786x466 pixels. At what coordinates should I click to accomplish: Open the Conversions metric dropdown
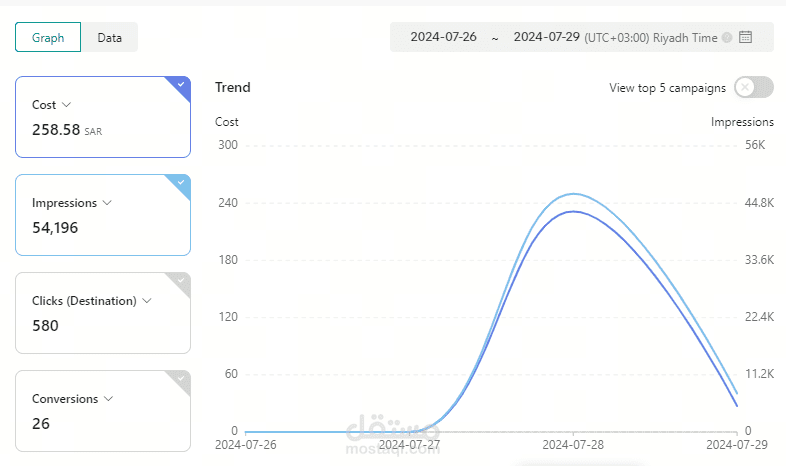coord(108,399)
